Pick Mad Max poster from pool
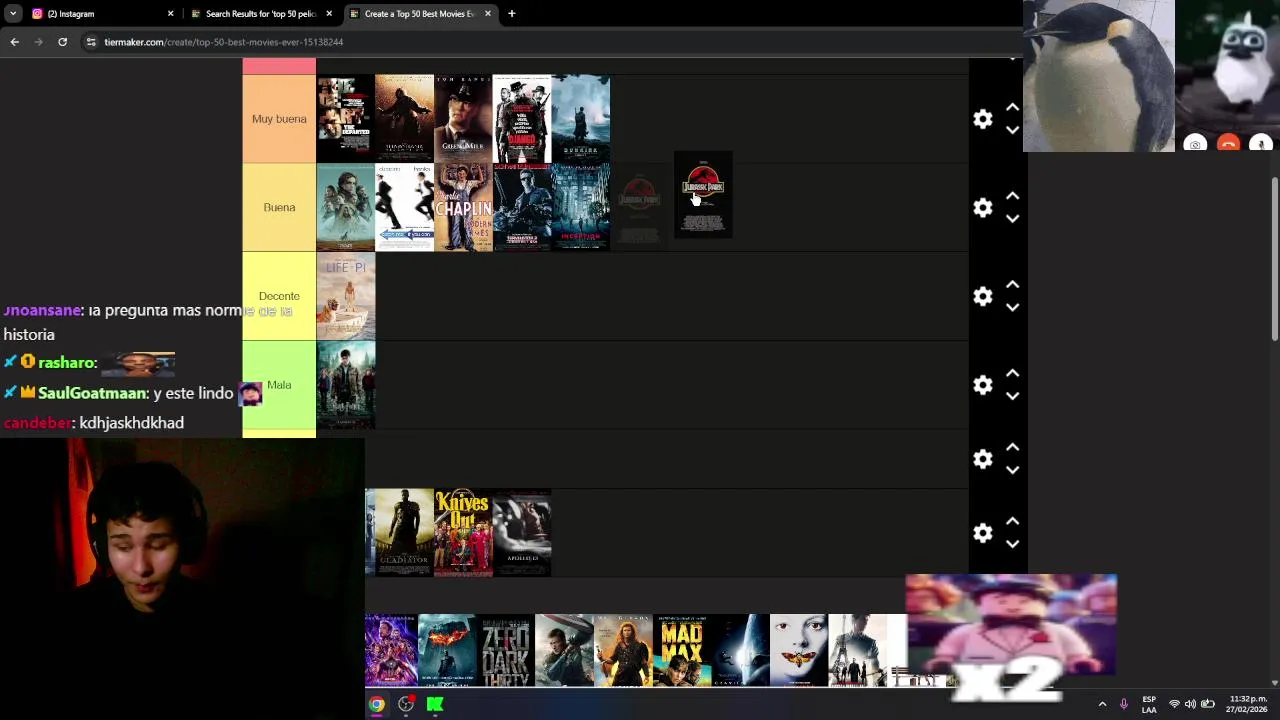 (x=682, y=651)
